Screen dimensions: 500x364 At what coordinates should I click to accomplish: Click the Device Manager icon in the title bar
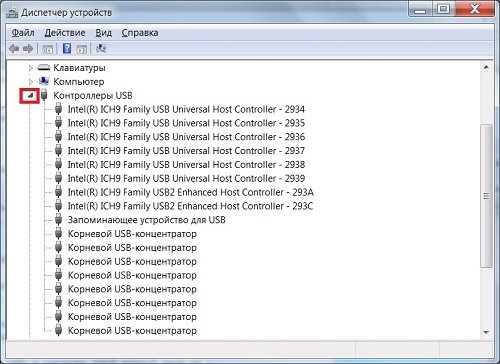[12, 12]
